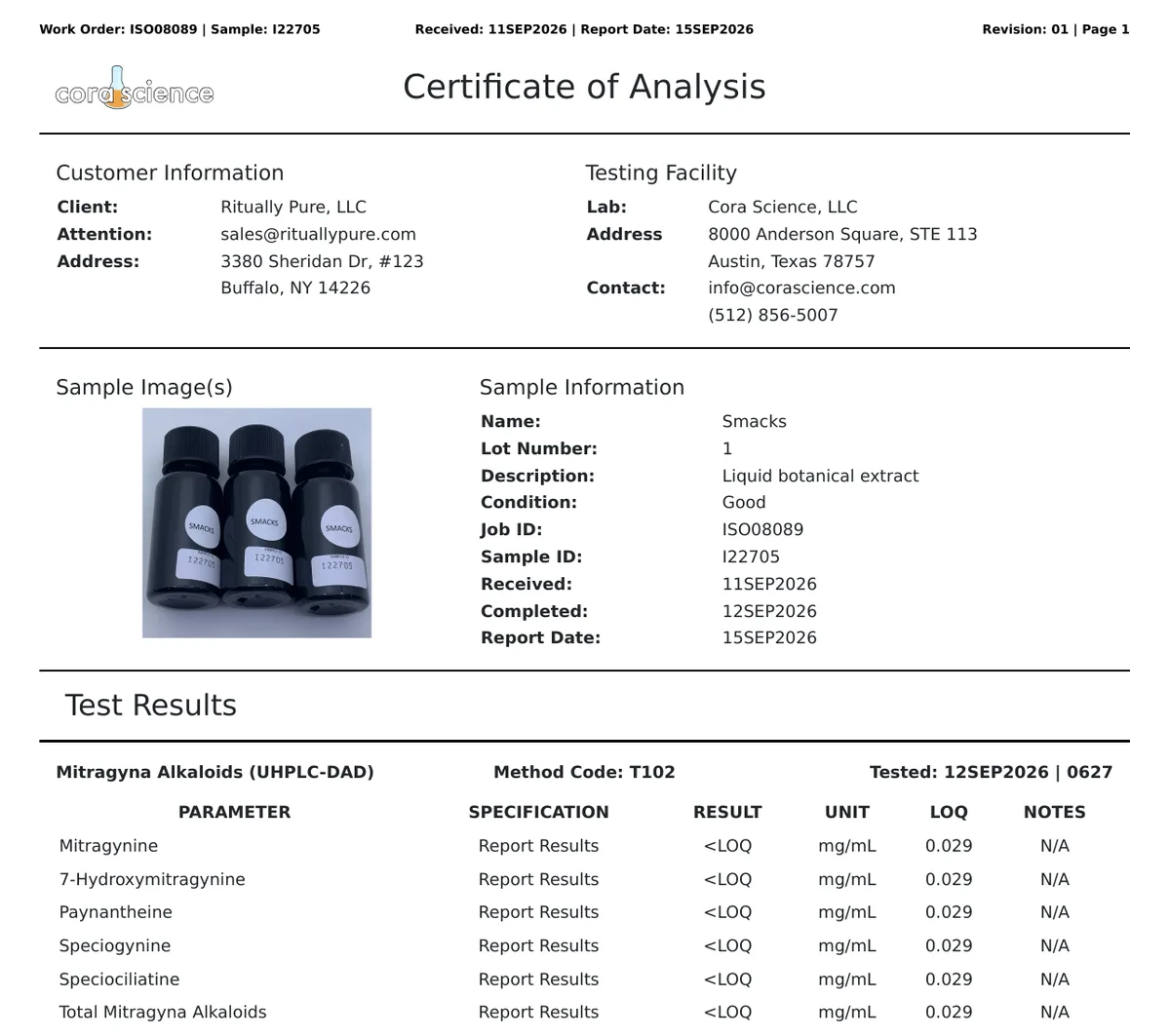The height and width of the screenshot is (1036, 1170).
Task: Click the Certificate of Analysis title
Action: pyautogui.click(x=584, y=87)
